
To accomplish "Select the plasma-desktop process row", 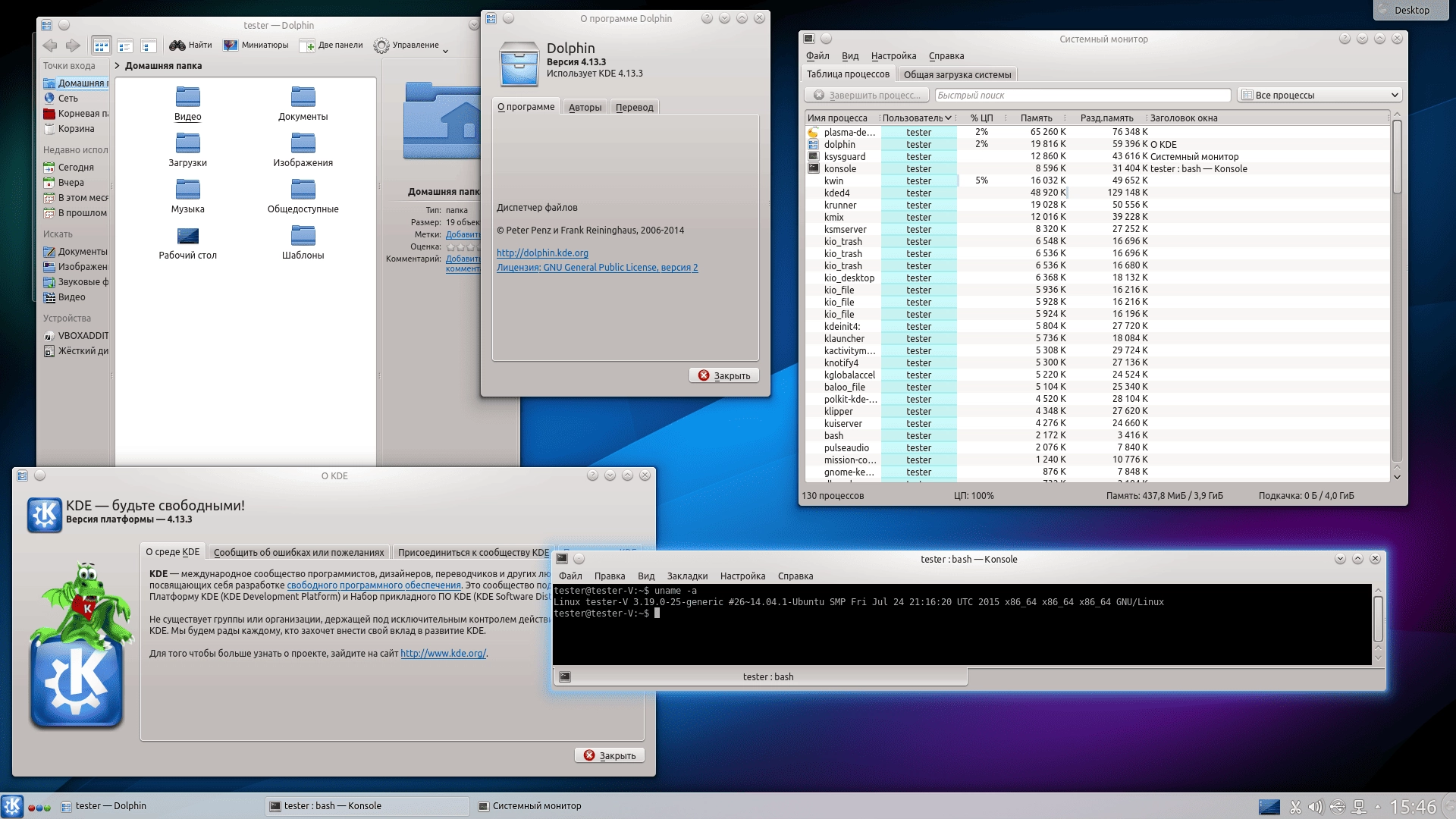I will (x=1097, y=132).
